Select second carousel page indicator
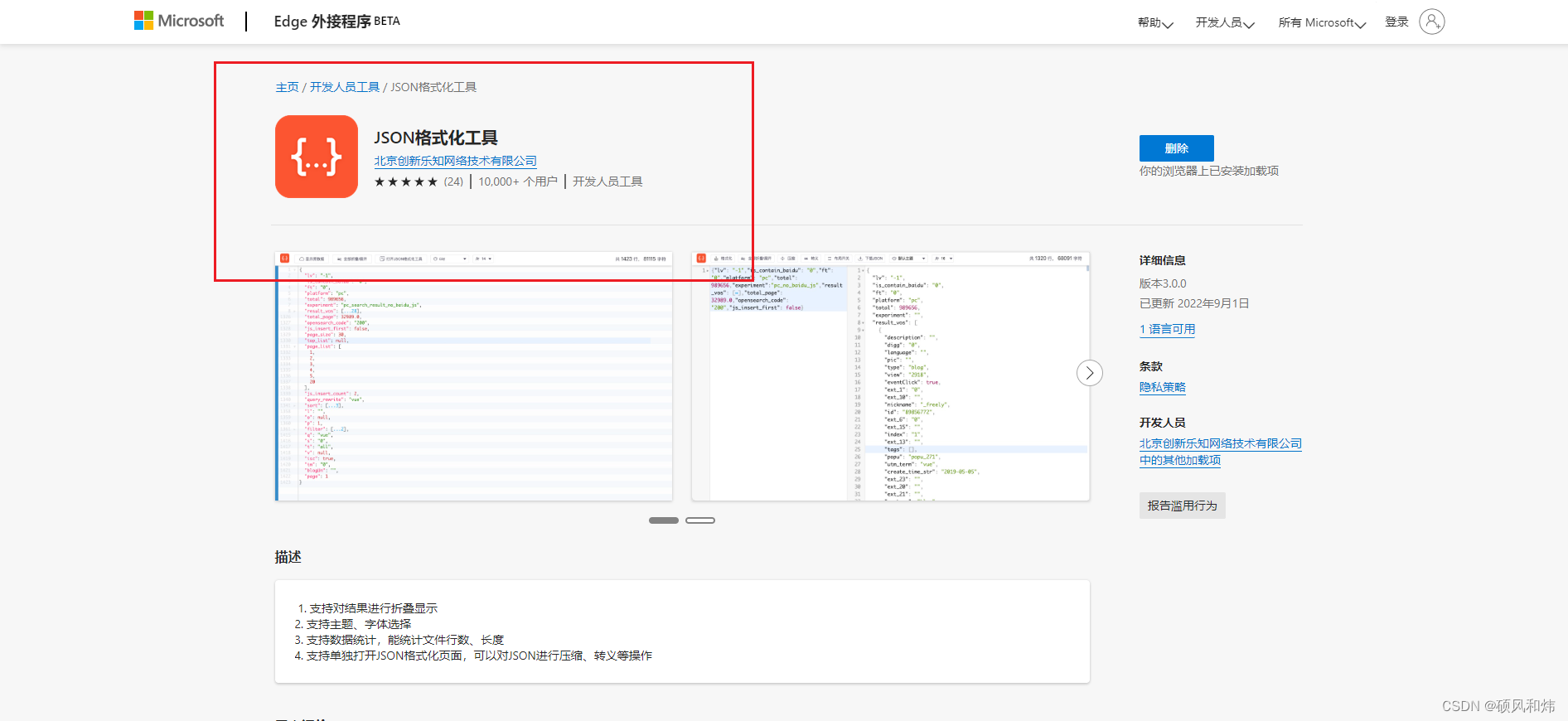 click(700, 520)
